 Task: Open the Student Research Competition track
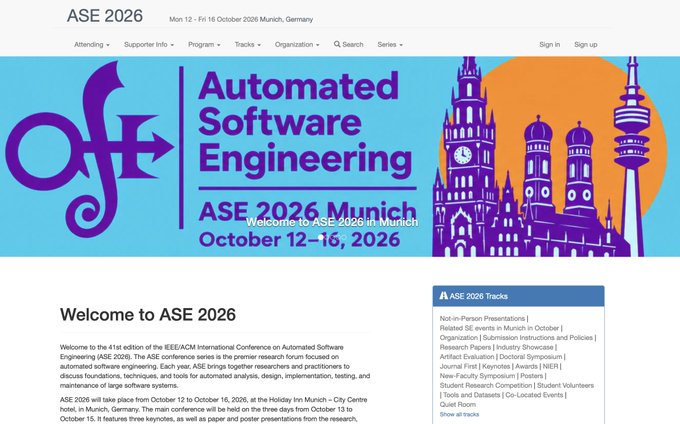coord(486,385)
